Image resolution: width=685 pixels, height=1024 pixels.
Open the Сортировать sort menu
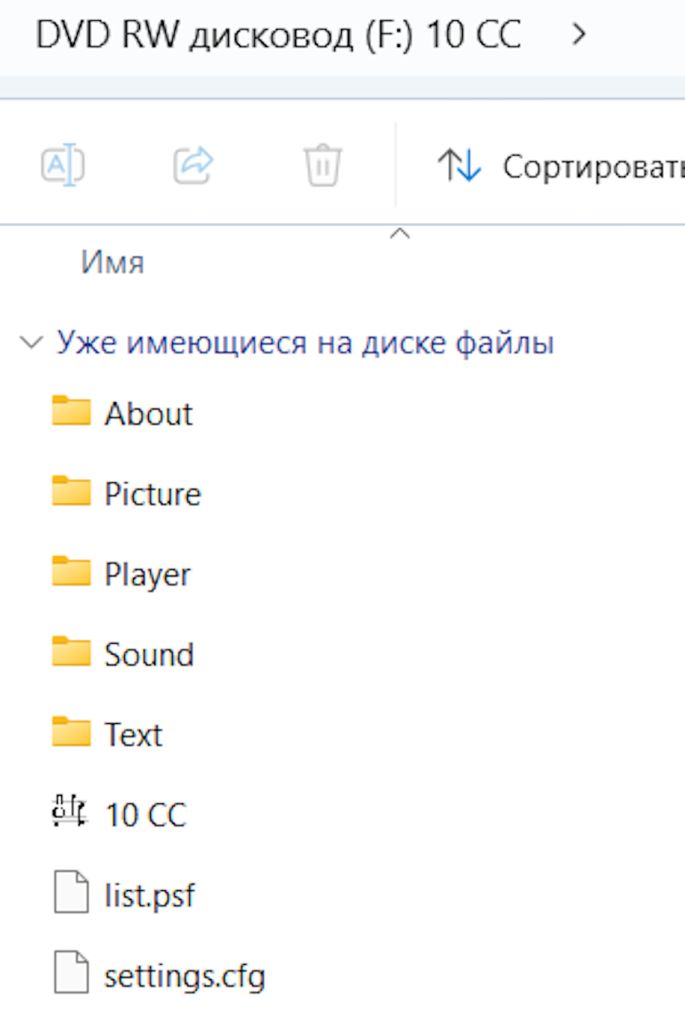pos(561,166)
